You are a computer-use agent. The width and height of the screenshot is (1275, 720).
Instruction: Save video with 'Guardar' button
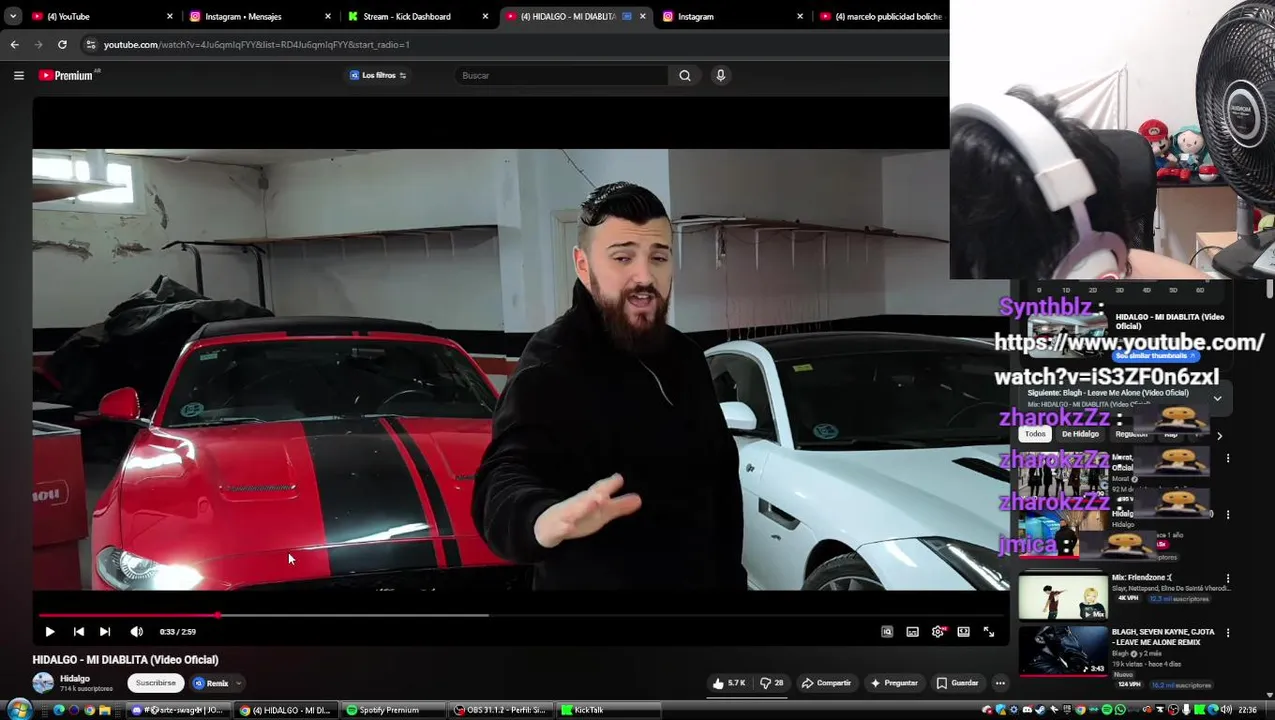click(958, 683)
